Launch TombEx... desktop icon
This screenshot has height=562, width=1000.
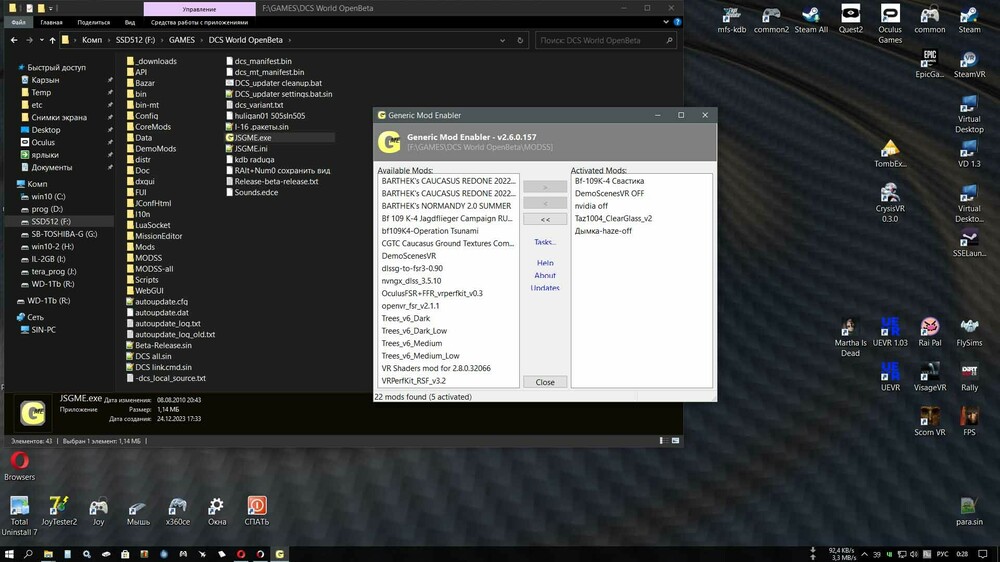(x=890, y=153)
